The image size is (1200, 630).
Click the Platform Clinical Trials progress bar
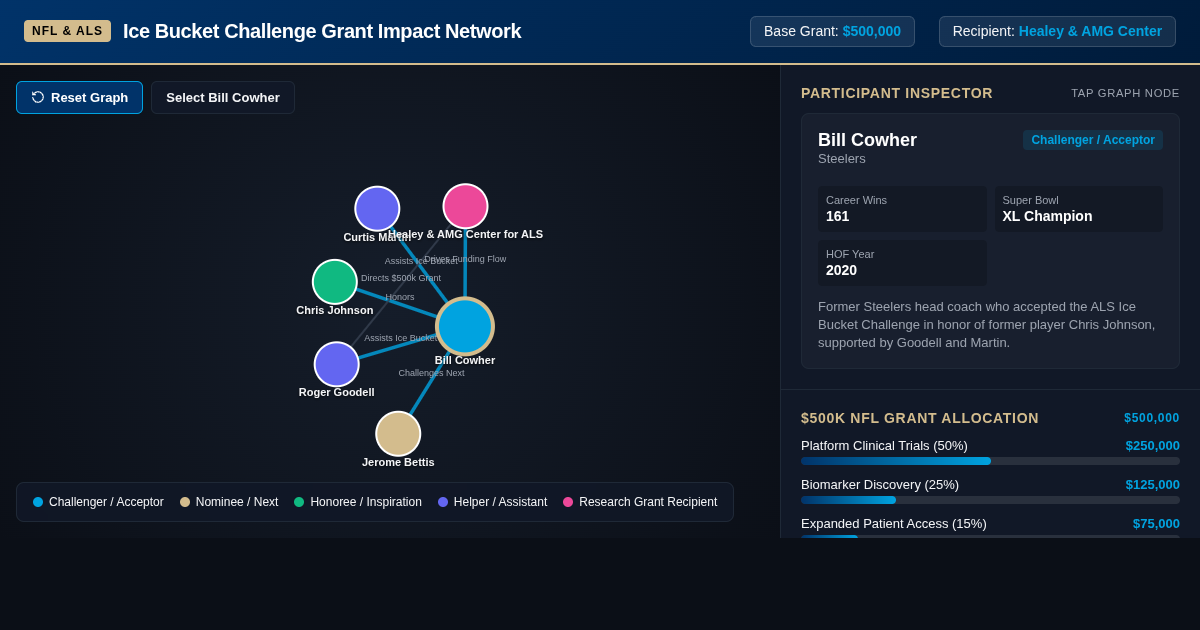tap(990, 461)
